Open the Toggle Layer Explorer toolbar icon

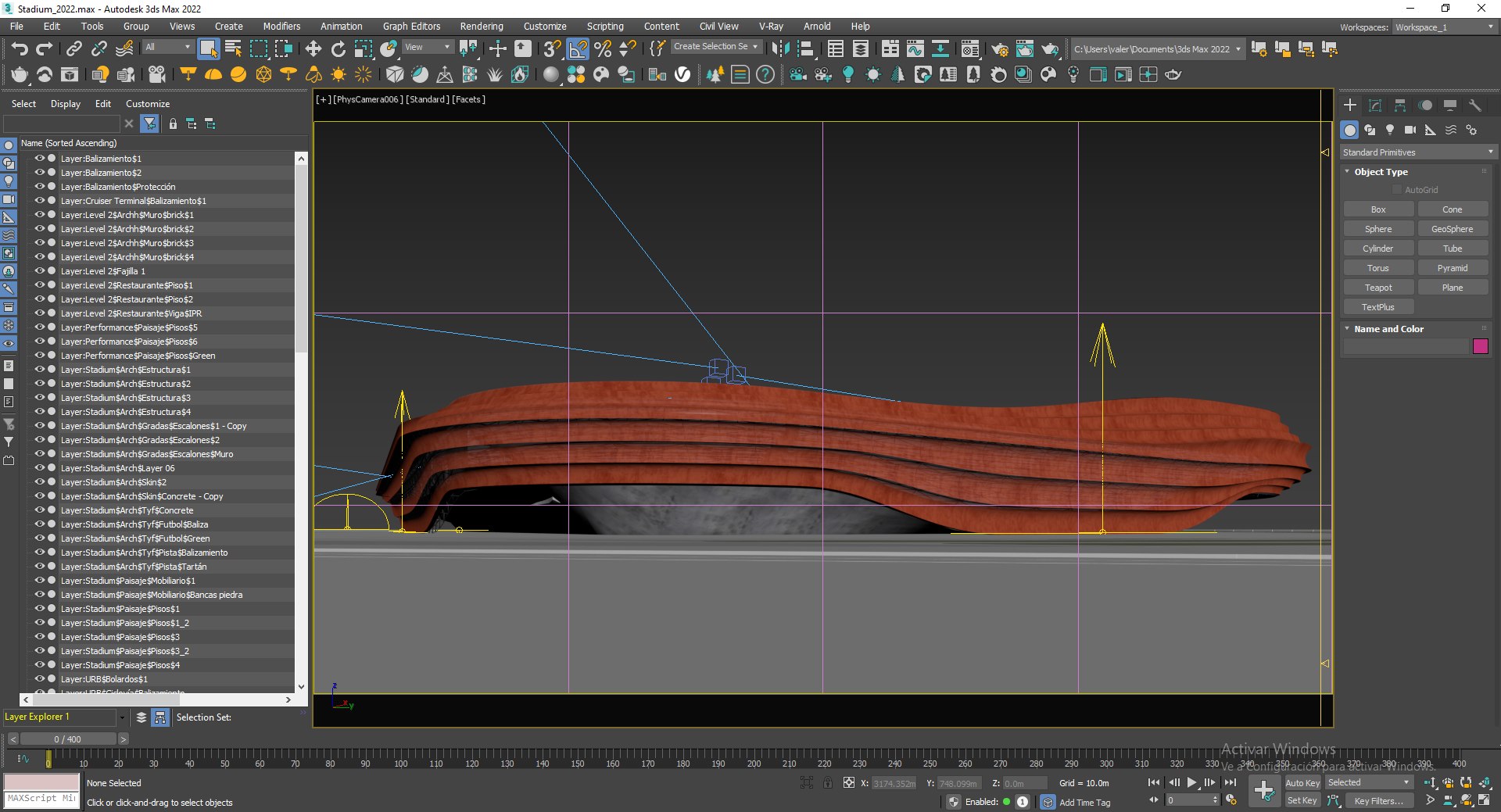point(860,48)
